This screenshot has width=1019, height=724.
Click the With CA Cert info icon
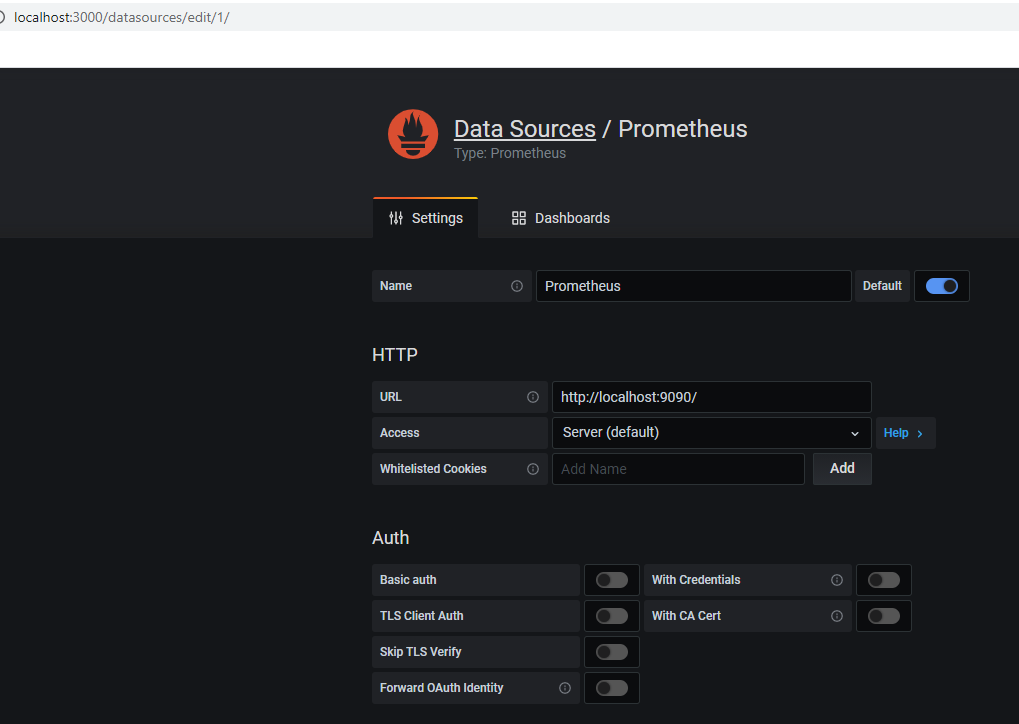click(x=837, y=616)
